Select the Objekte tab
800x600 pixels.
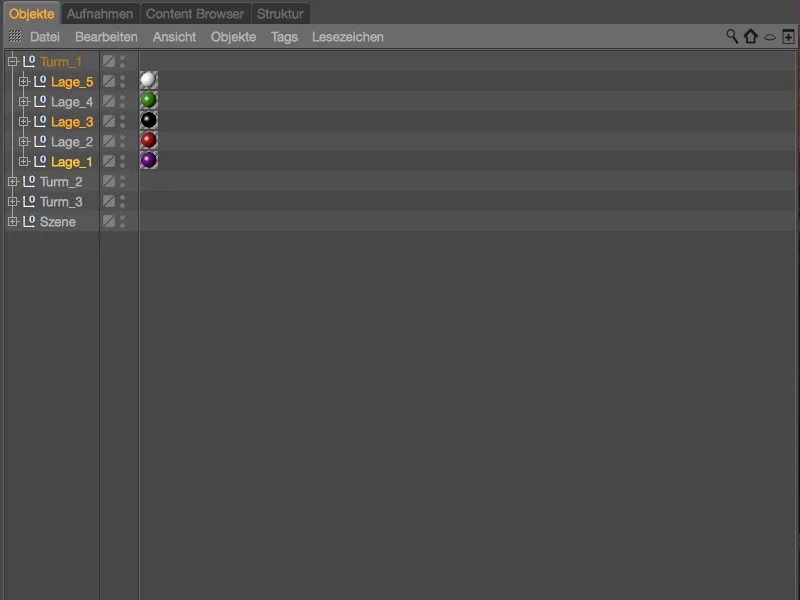32,14
